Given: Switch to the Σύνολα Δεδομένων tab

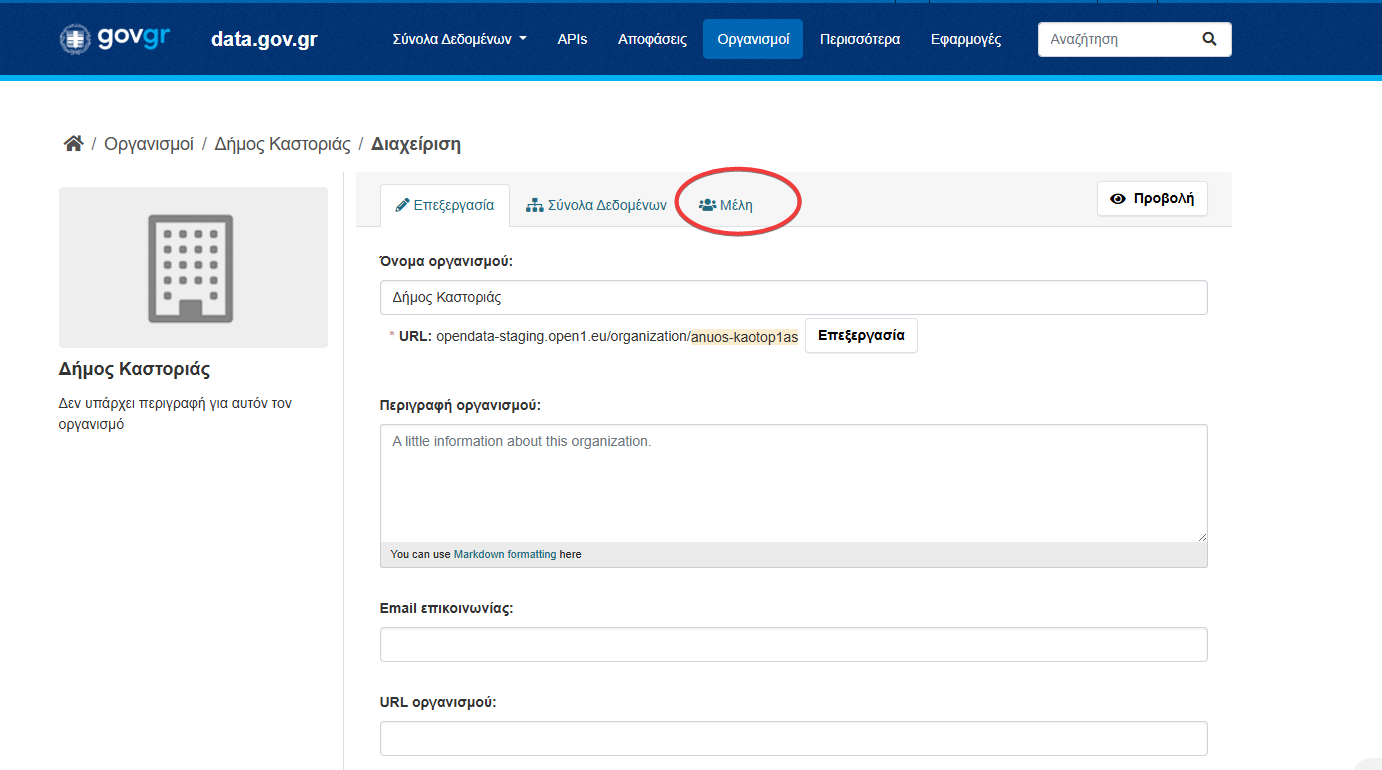Looking at the screenshot, I should [x=596, y=205].
